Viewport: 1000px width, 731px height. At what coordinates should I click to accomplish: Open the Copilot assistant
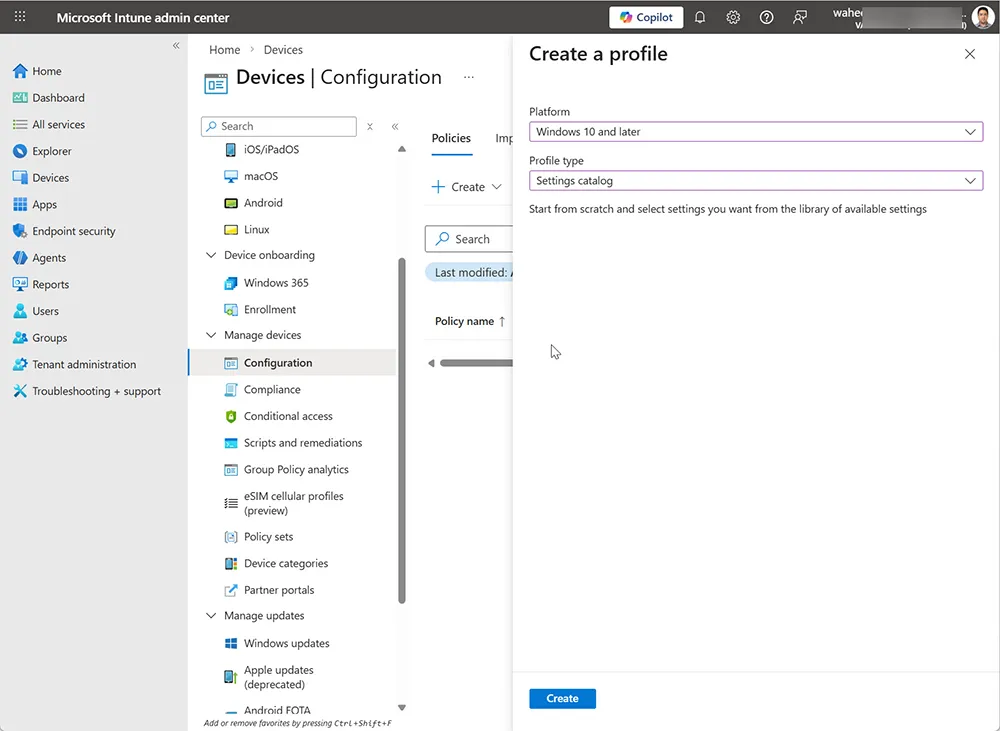(x=645, y=17)
